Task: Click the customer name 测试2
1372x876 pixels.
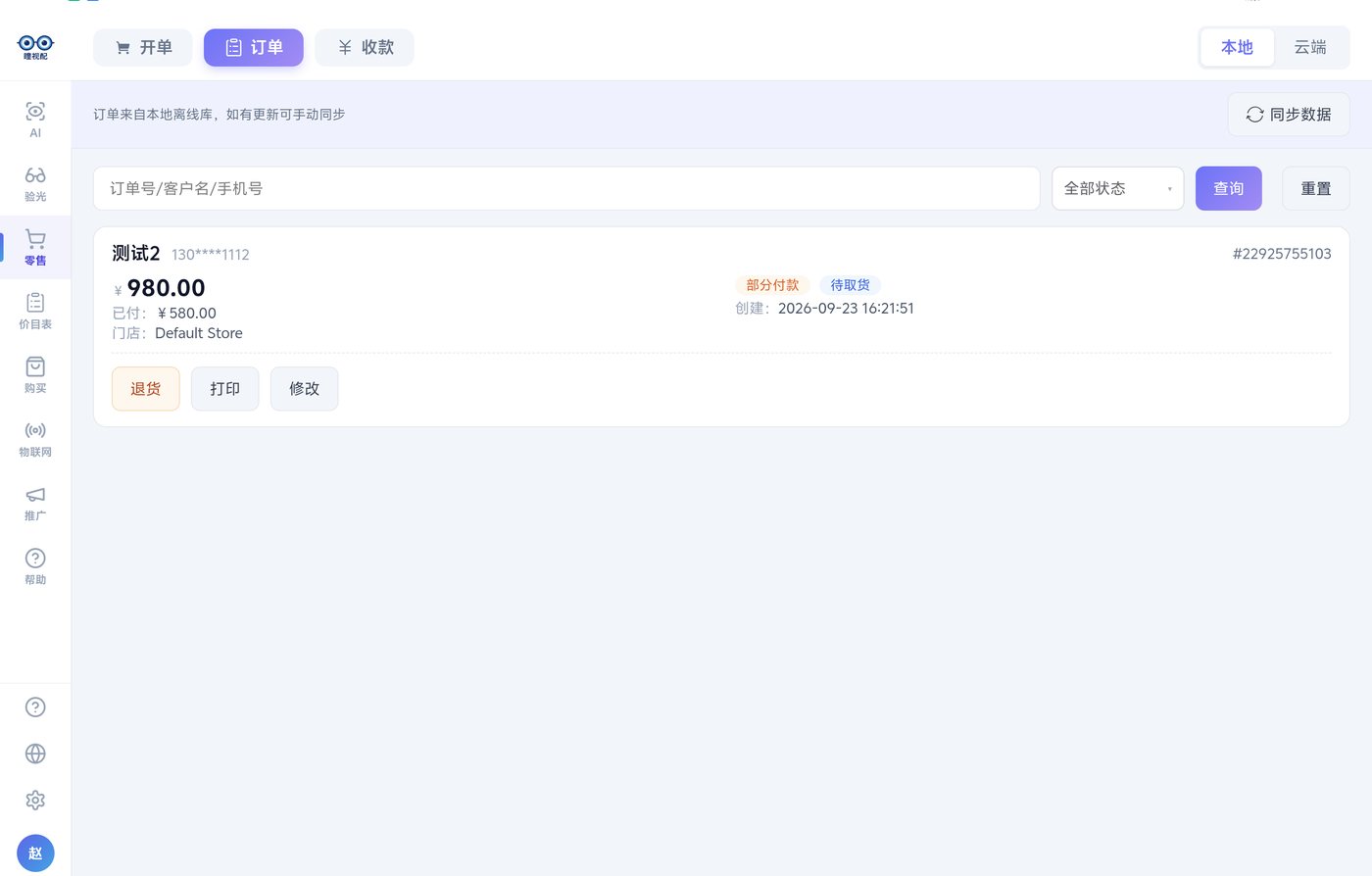Action: click(x=136, y=253)
